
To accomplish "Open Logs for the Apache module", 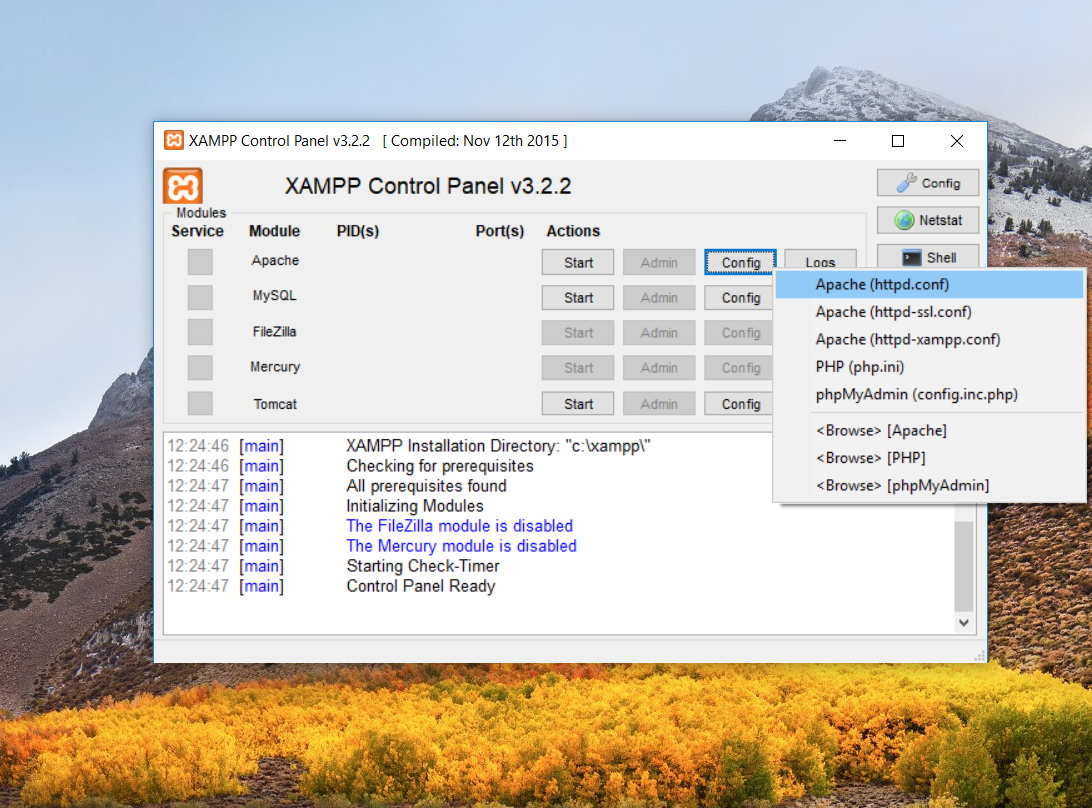I will click(x=820, y=260).
